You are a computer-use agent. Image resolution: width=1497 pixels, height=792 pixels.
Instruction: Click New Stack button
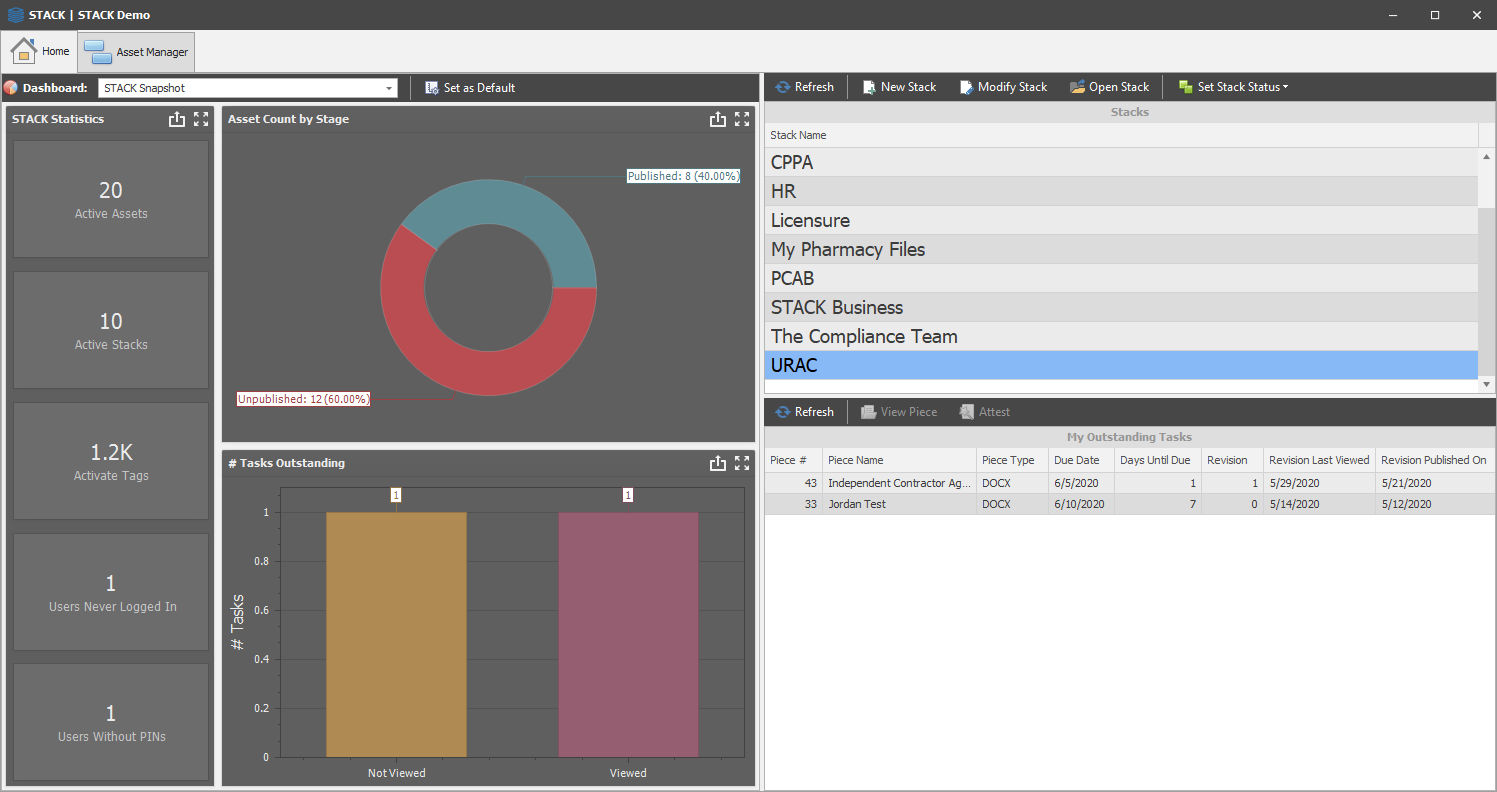[x=899, y=87]
